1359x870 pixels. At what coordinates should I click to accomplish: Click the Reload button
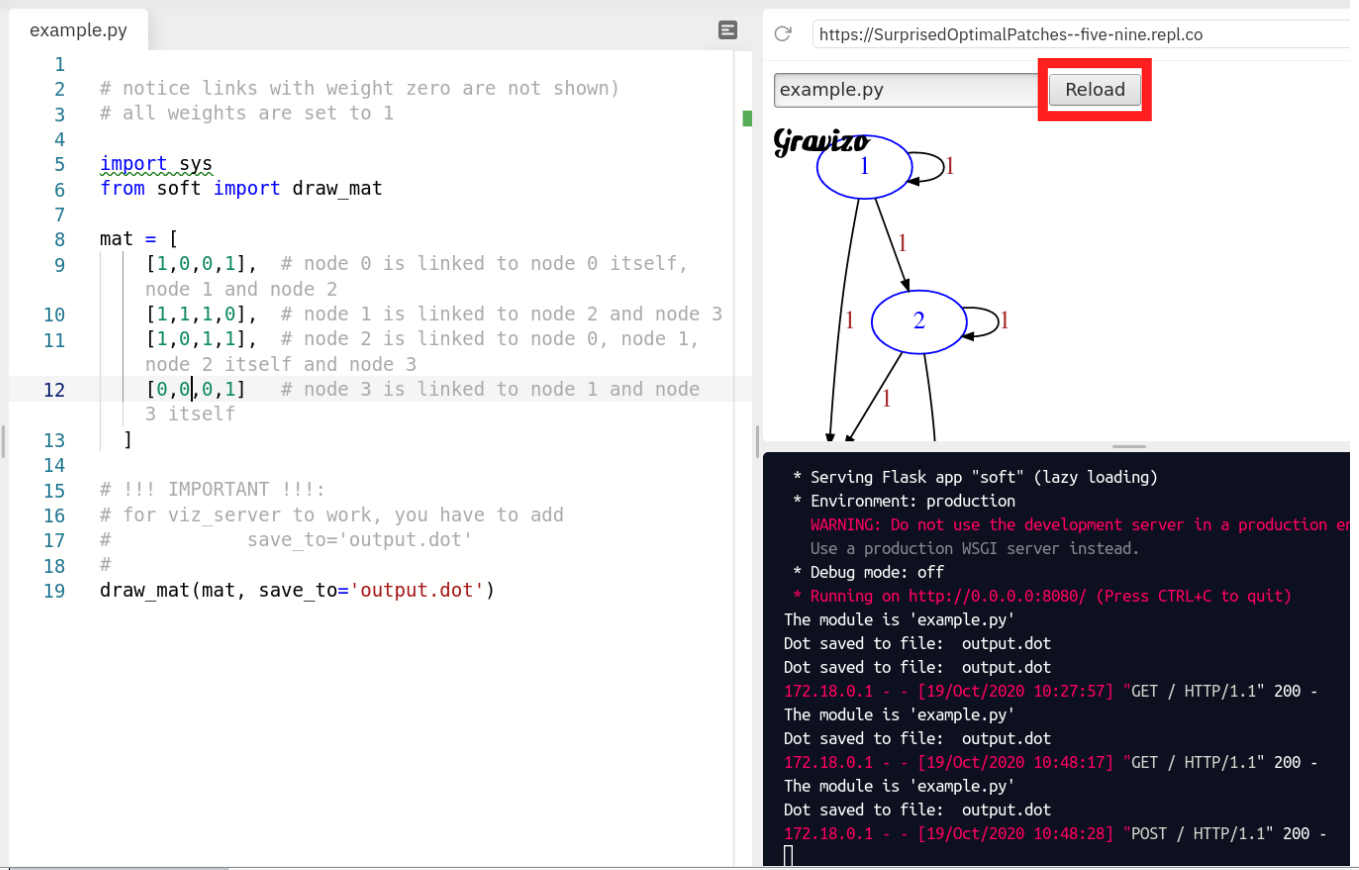click(x=1095, y=89)
